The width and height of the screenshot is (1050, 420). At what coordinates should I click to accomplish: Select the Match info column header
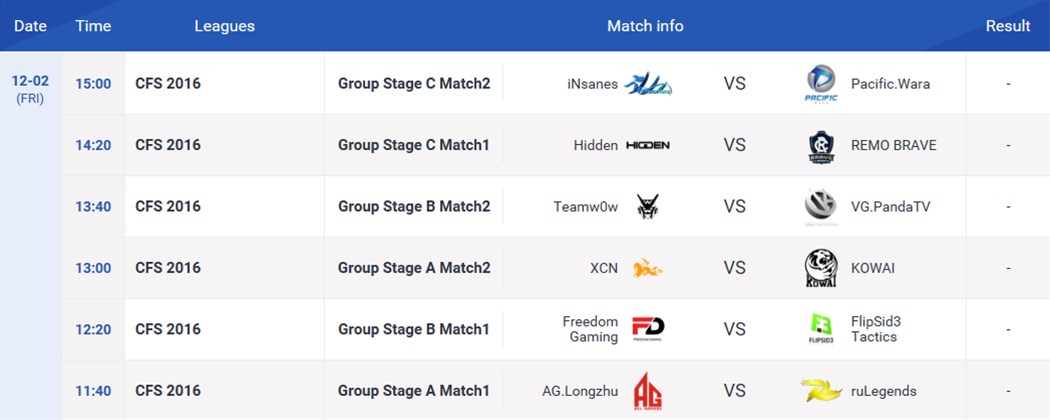[645, 26]
